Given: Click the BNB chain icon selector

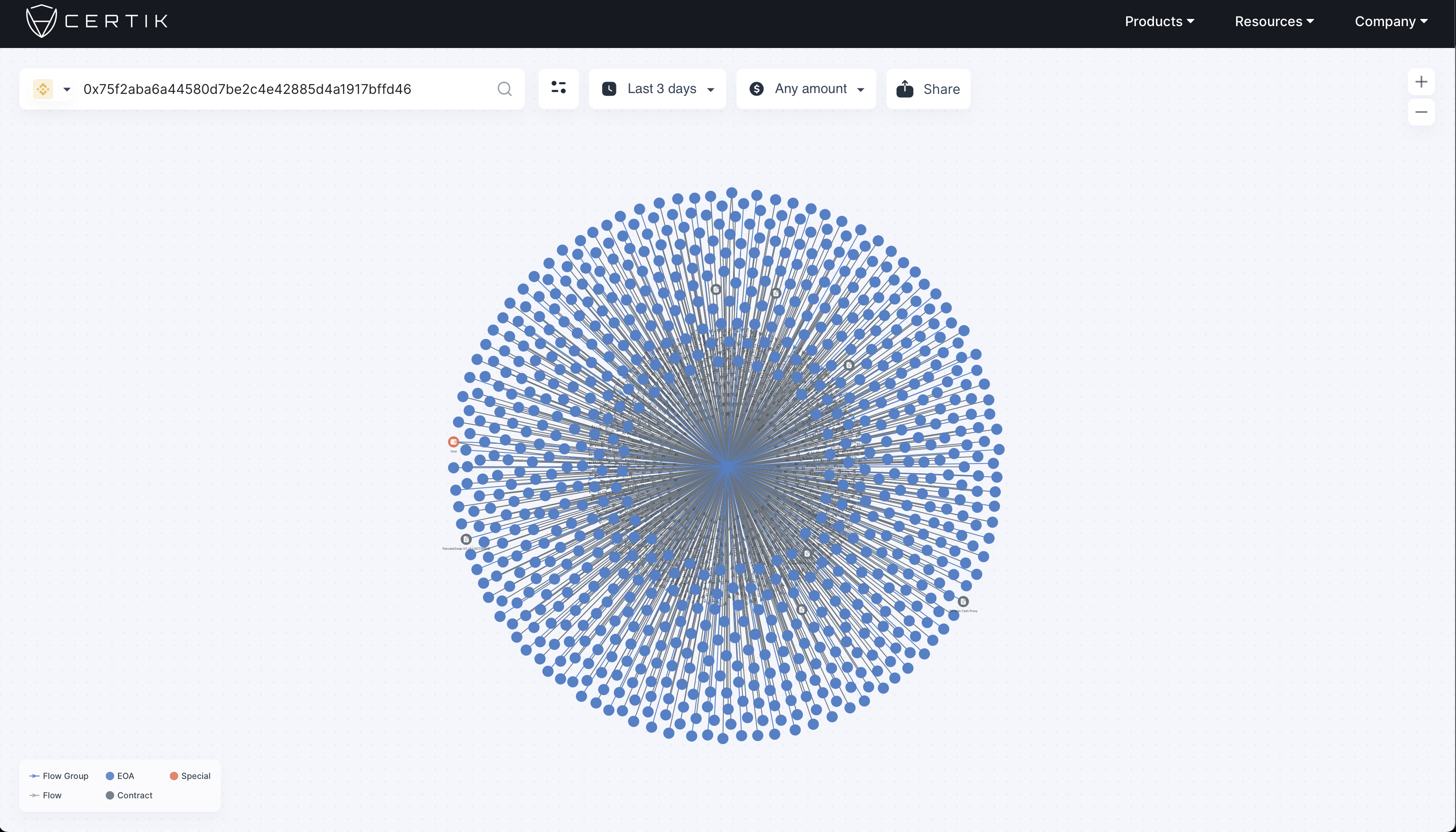Looking at the screenshot, I should [x=43, y=89].
